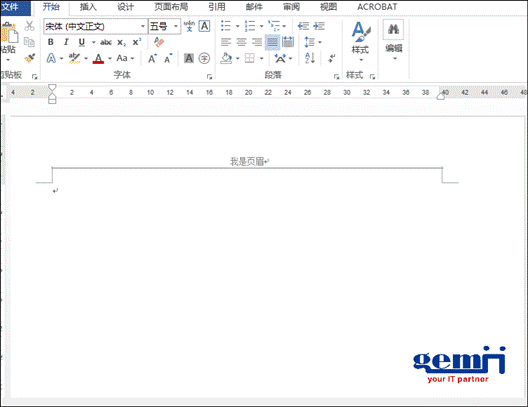
Task: Click Increase Indent icon
Action: 319,26
